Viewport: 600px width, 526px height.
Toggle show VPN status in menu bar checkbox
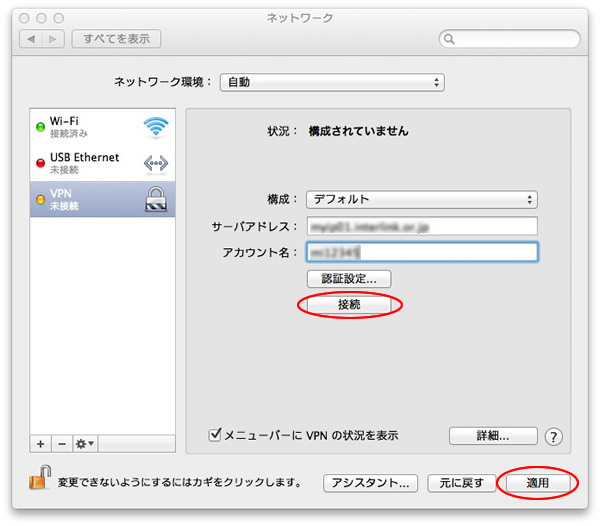(x=214, y=435)
